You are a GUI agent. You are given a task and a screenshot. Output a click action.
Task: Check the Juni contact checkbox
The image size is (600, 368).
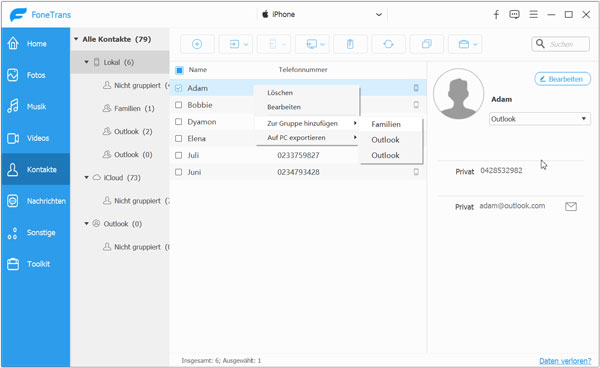[178, 172]
